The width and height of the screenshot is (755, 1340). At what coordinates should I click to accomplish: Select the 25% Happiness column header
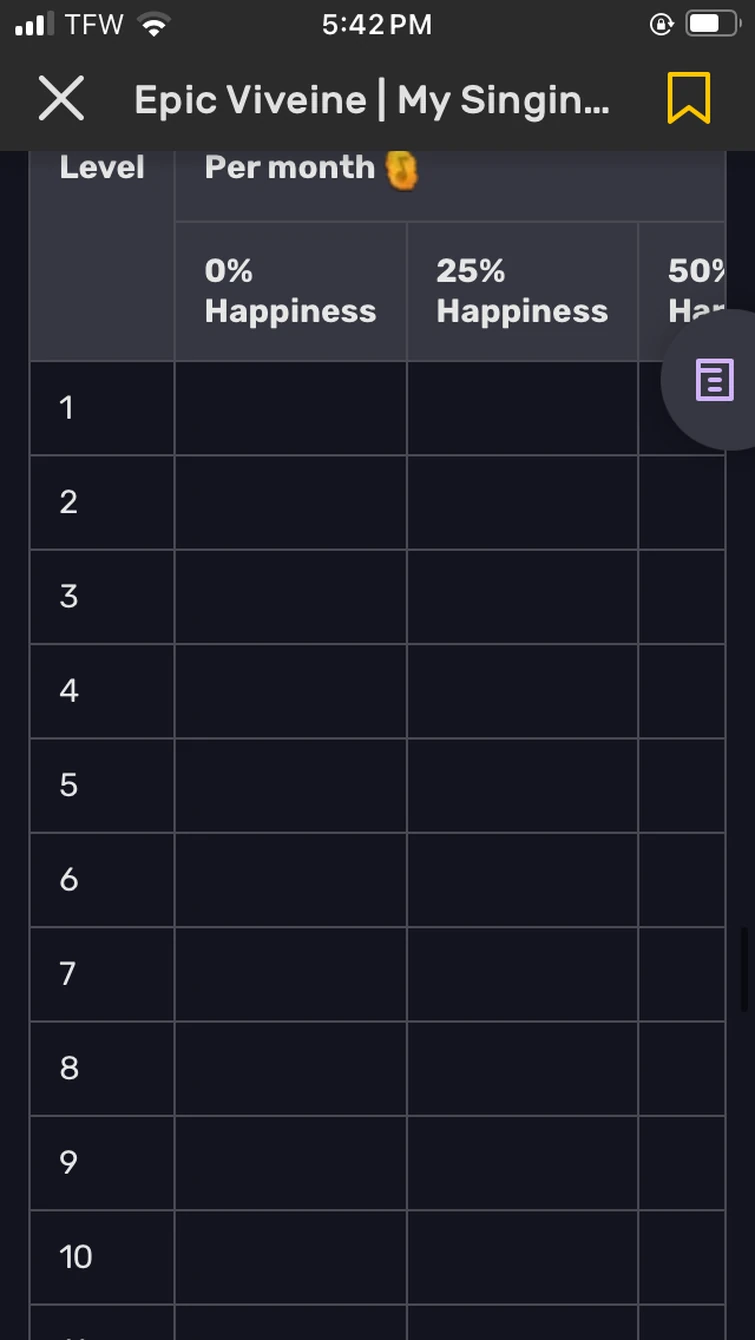point(521,290)
